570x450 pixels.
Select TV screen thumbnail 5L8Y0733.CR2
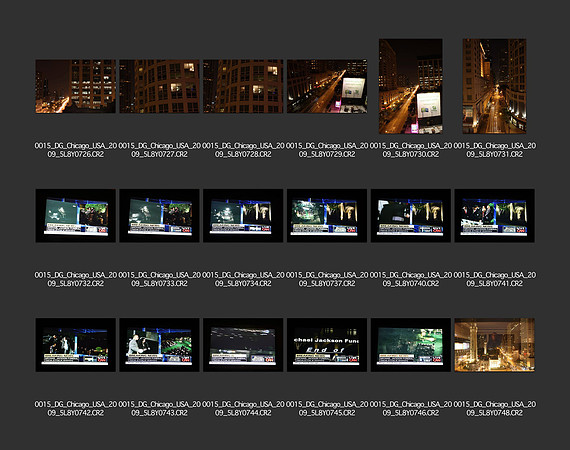(x=159, y=216)
